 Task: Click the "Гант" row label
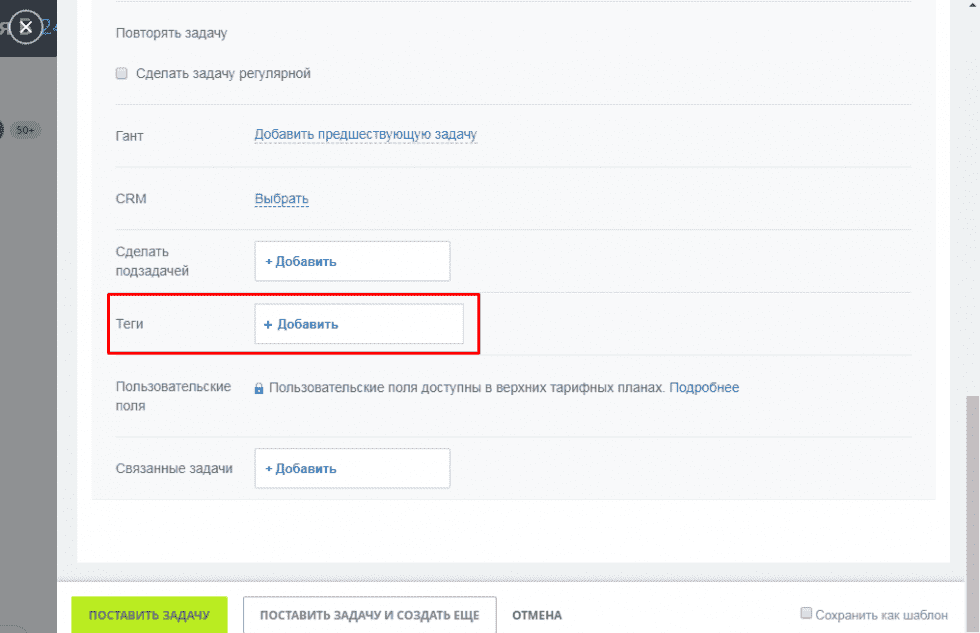pyautogui.click(x=130, y=135)
